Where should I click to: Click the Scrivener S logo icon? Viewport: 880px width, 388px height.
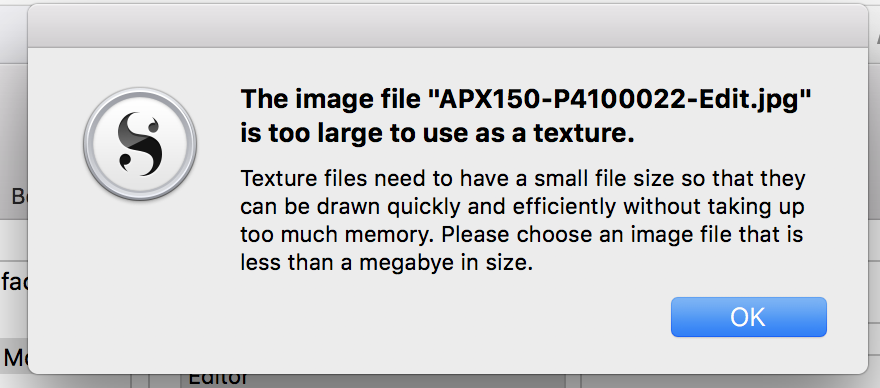click(140, 144)
